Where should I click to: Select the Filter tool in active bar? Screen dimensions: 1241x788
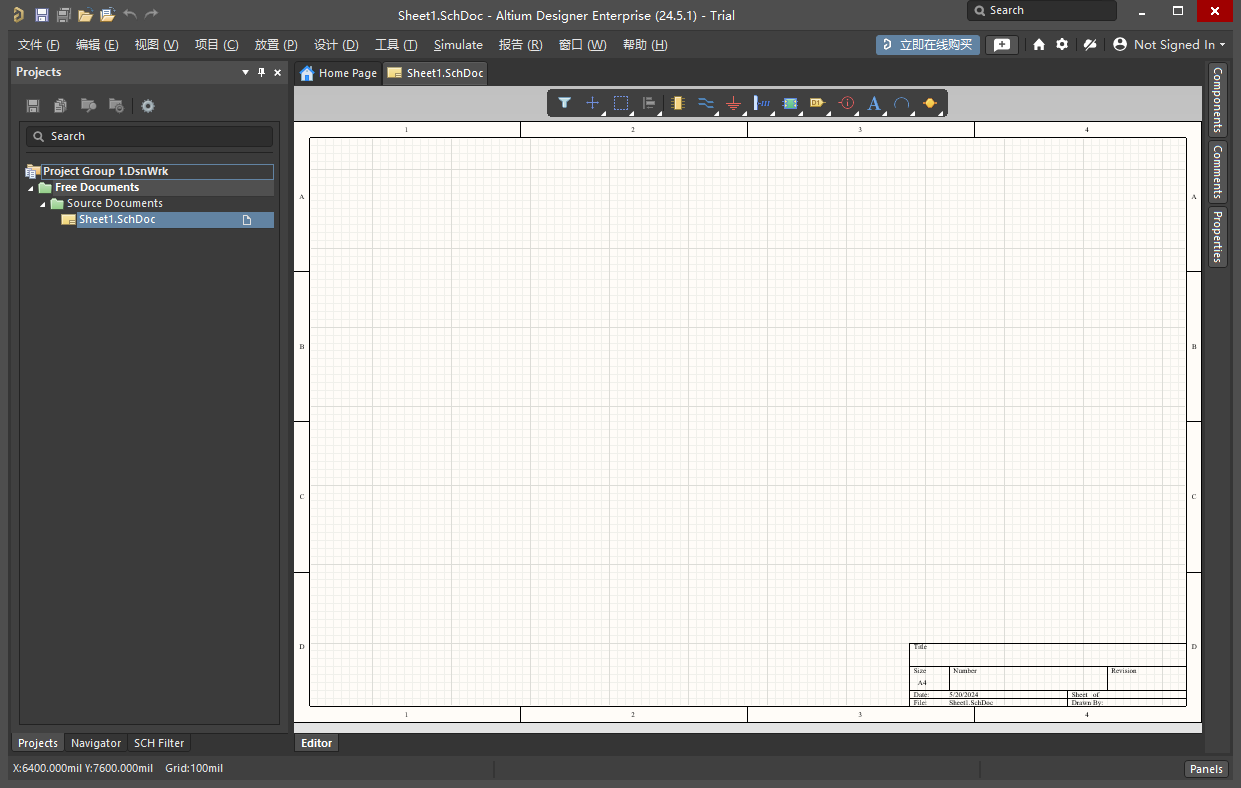[x=564, y=102]
